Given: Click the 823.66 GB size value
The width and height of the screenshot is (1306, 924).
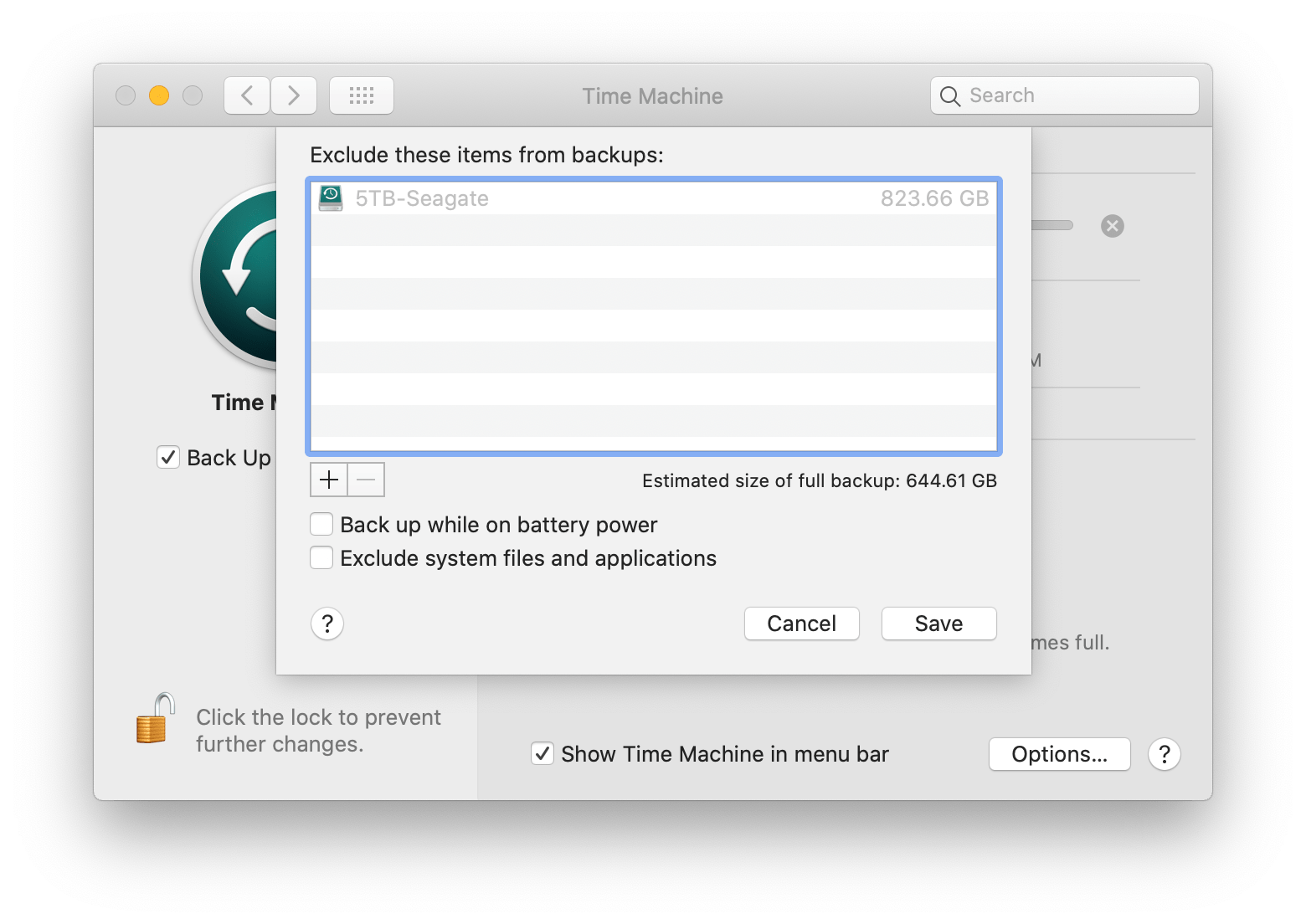Looking at the screenshot, I should [x=934, y=198].
